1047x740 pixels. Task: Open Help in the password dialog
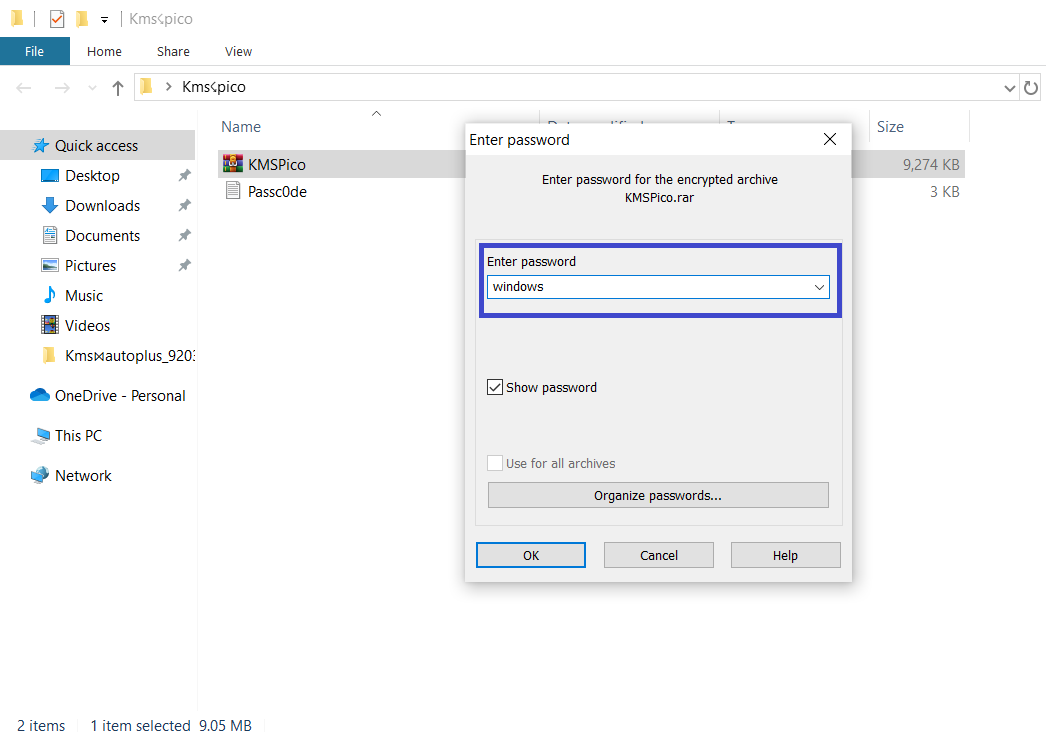point(785,555)
